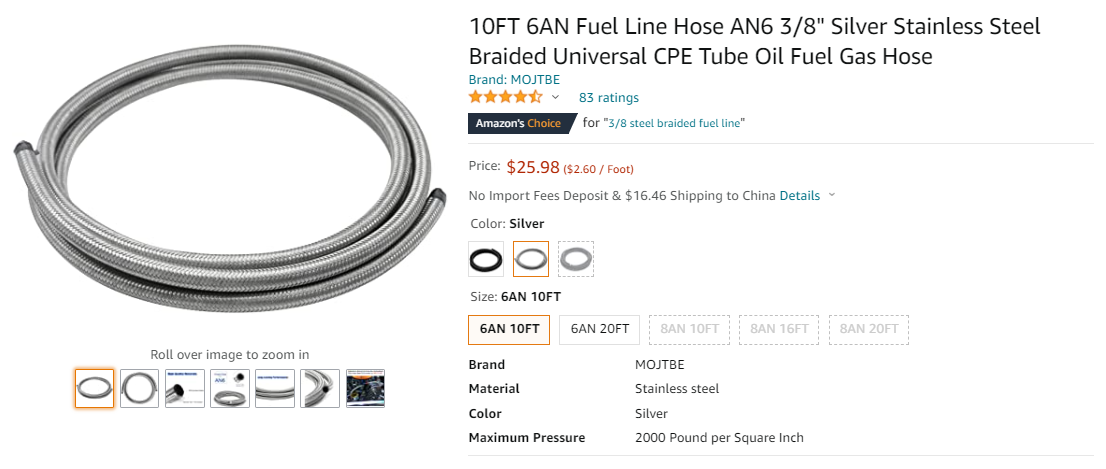Pick the 8AN 16FT size option

click(x=779, y=329)
